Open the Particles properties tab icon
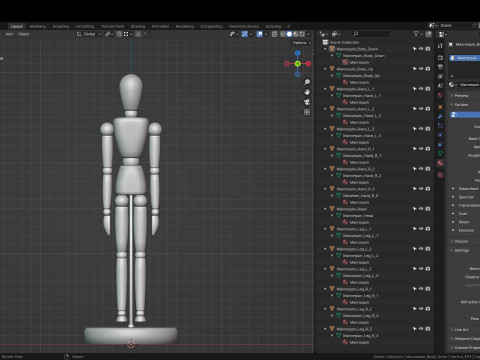 (440, 126)
